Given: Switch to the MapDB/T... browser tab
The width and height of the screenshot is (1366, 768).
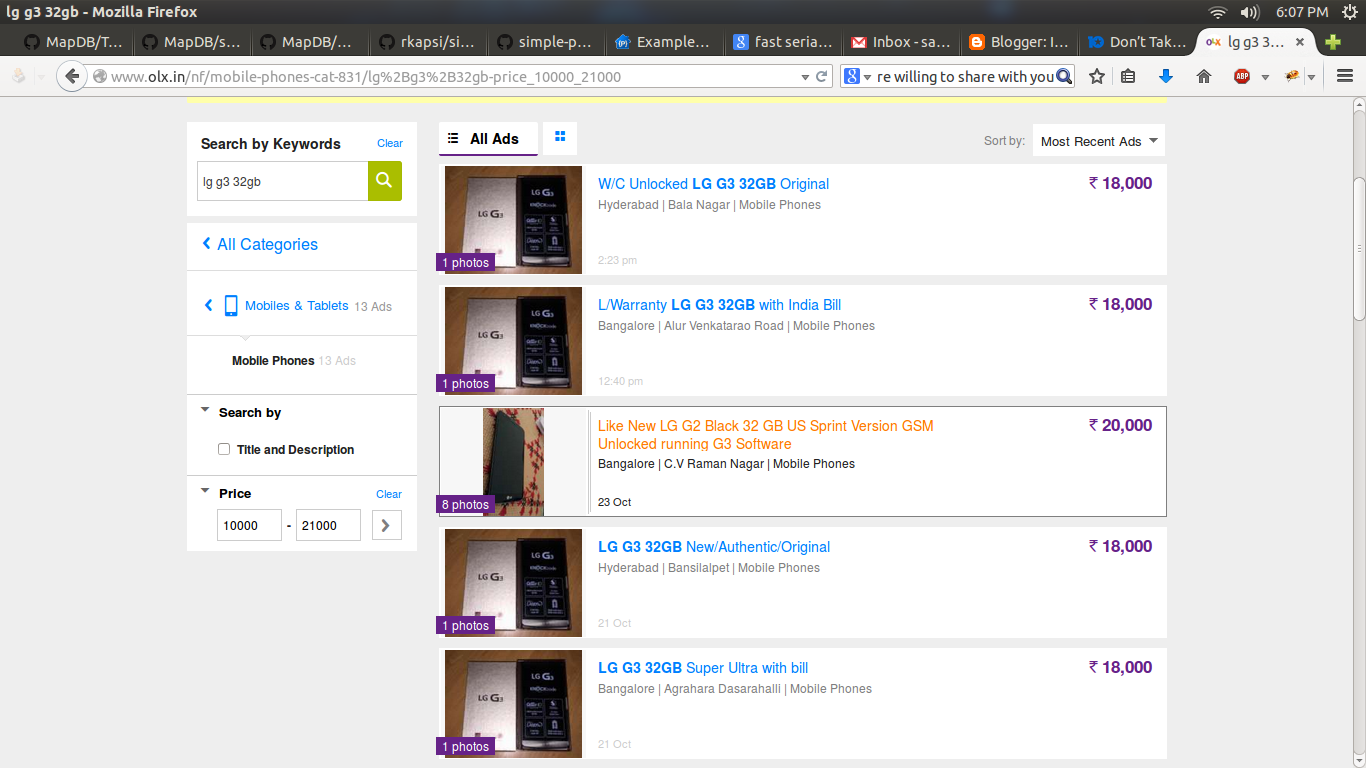Looking at the screenshot, I should pyautogui.click(x=73, y=42).
